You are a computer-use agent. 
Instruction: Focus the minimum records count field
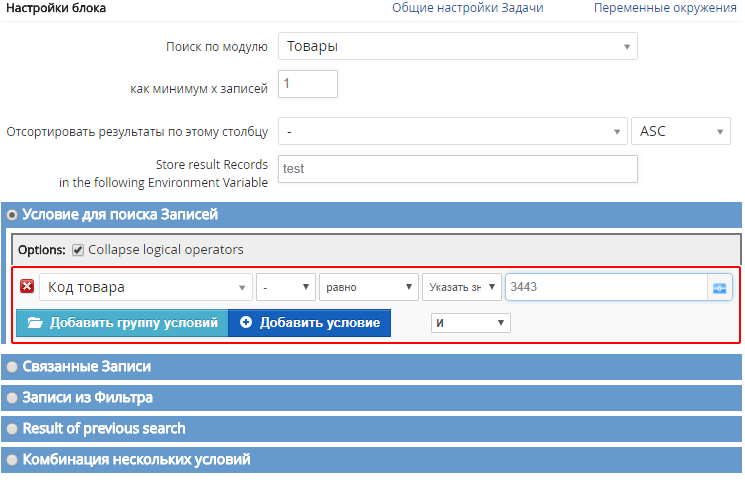coord(308,84)
